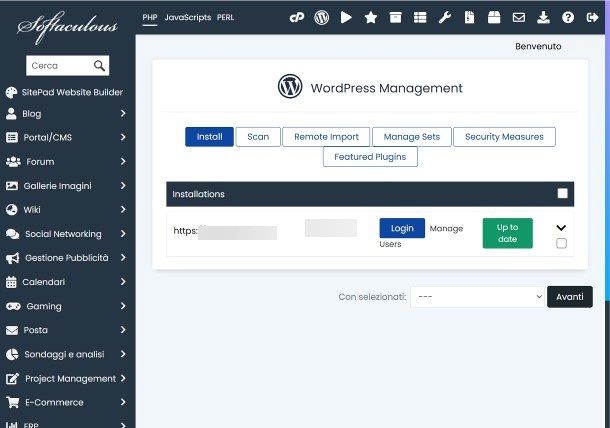This screenshot has width=610, height=428.
Task: Open Featured Plugins
Action: click(370, 157)
